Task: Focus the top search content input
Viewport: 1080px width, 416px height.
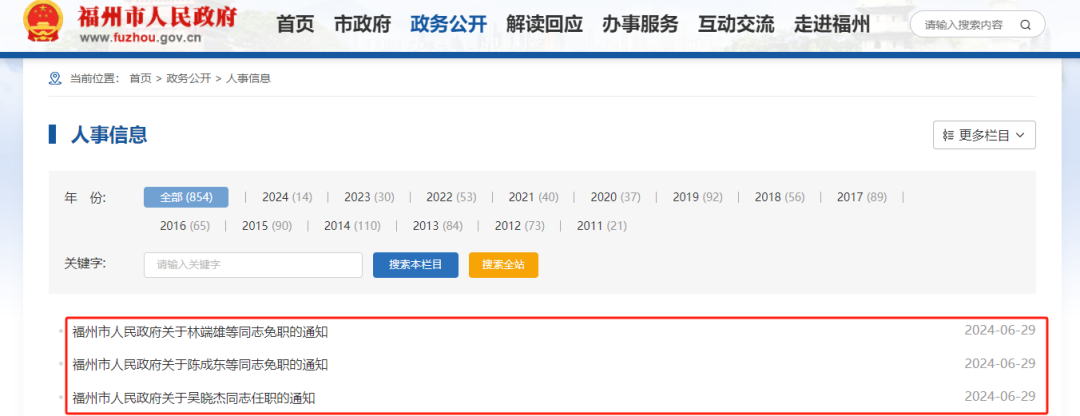Action: [x=964, y=25]
